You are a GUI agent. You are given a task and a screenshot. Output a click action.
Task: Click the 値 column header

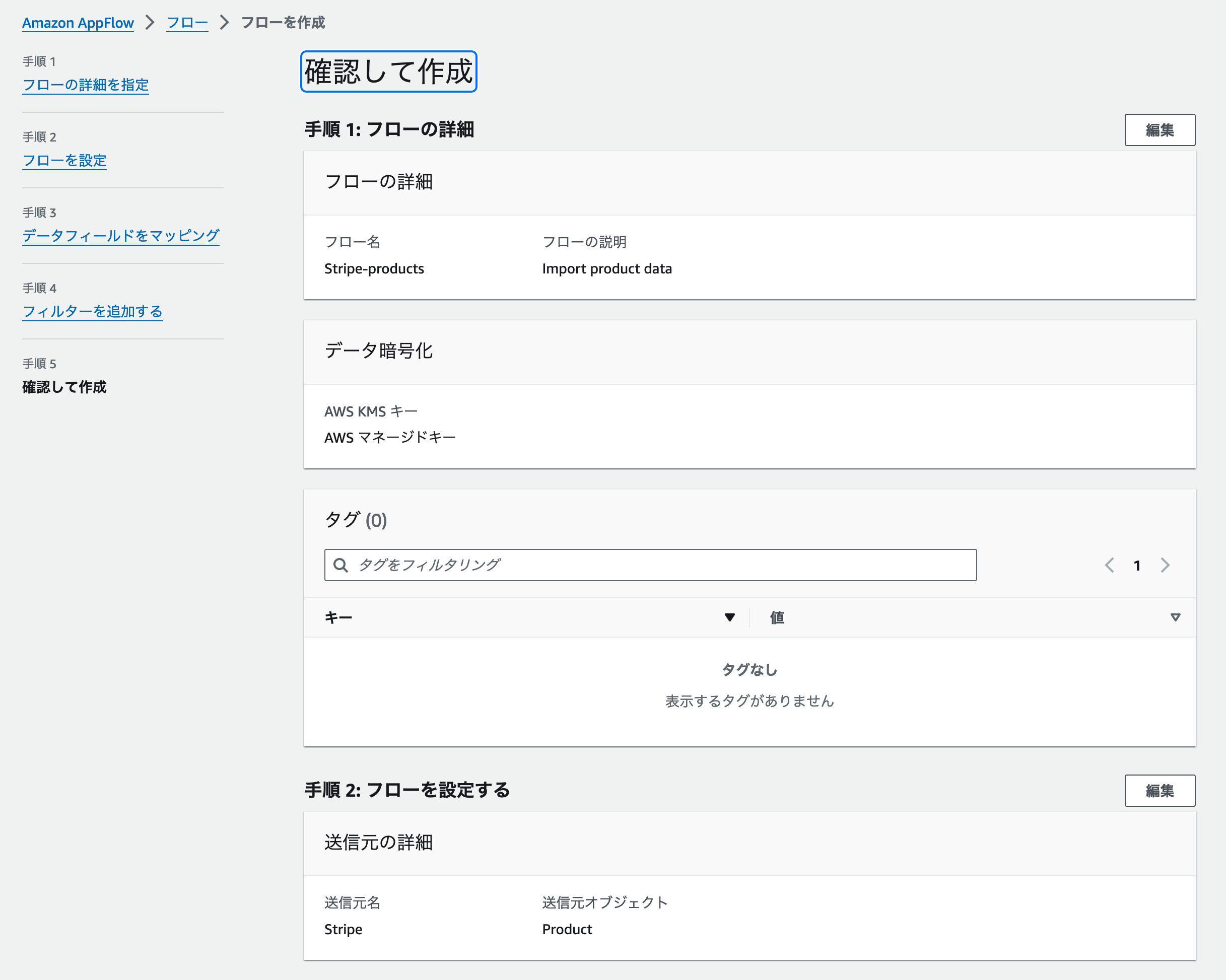(x=776, y=617)
